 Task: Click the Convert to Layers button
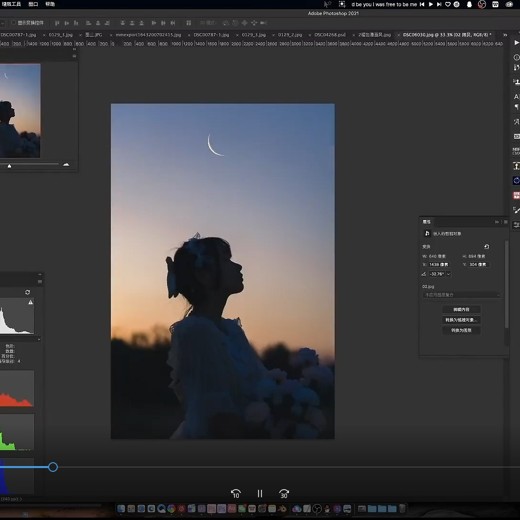coord(461,330)
